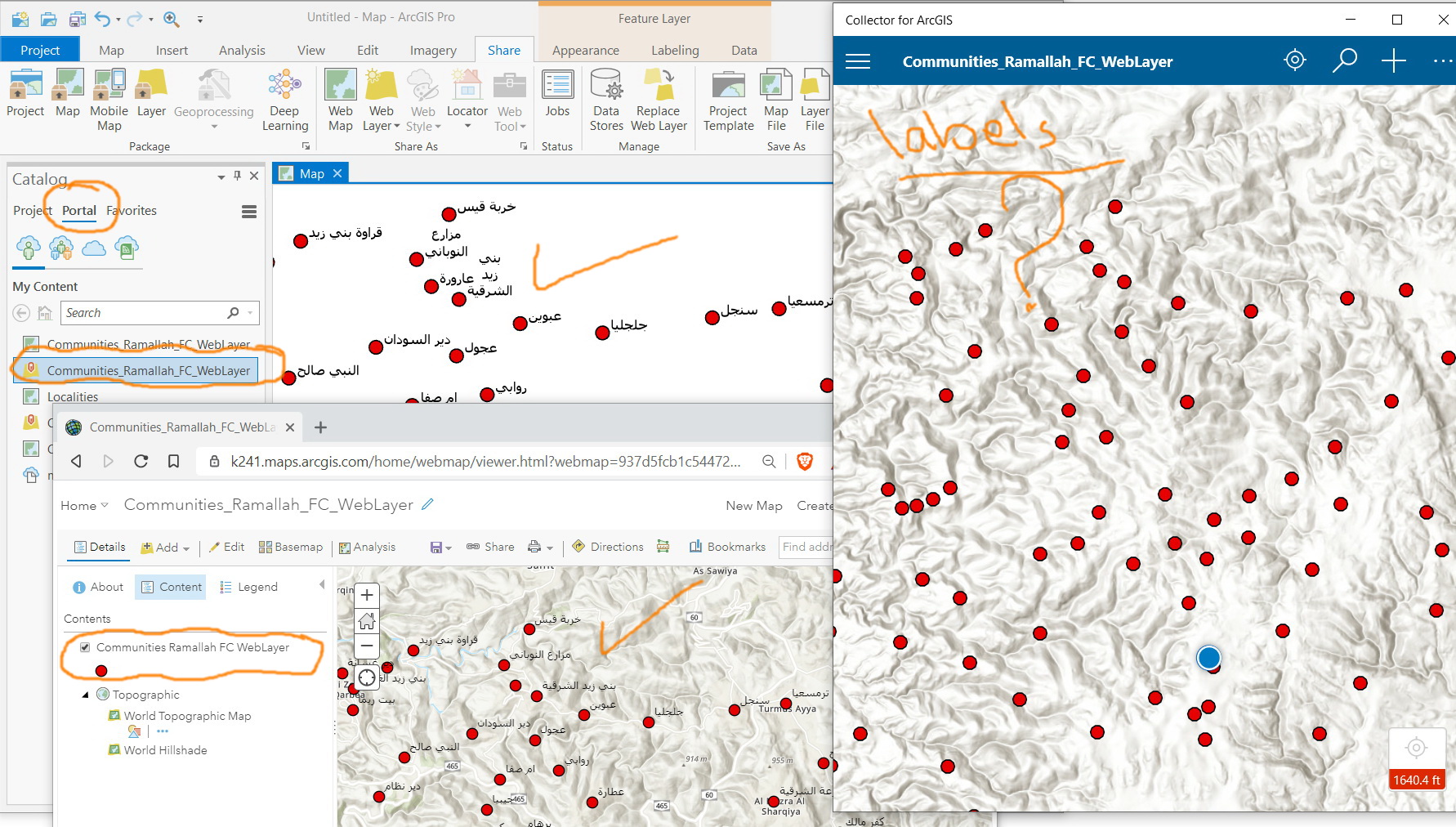Screen dimensions: 1456x827
Task: Reload the browser page
Action: 141,461
